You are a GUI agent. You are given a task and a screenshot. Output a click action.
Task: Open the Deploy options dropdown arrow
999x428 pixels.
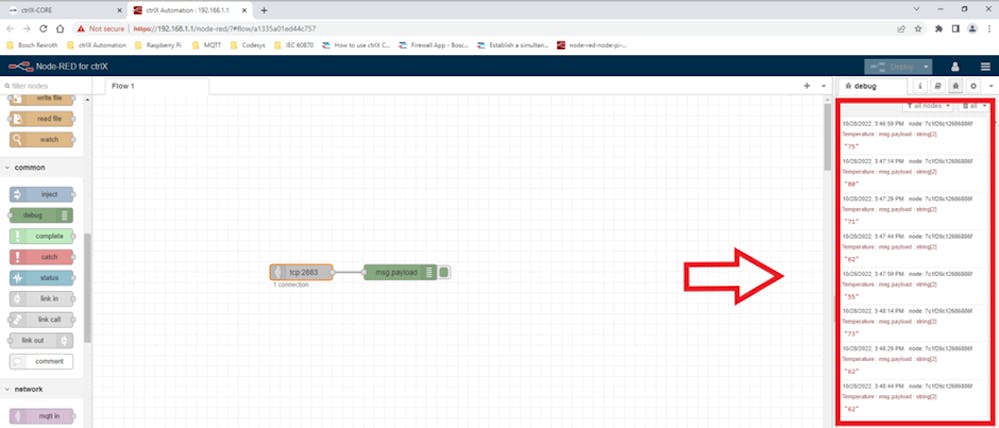point(926,66)
